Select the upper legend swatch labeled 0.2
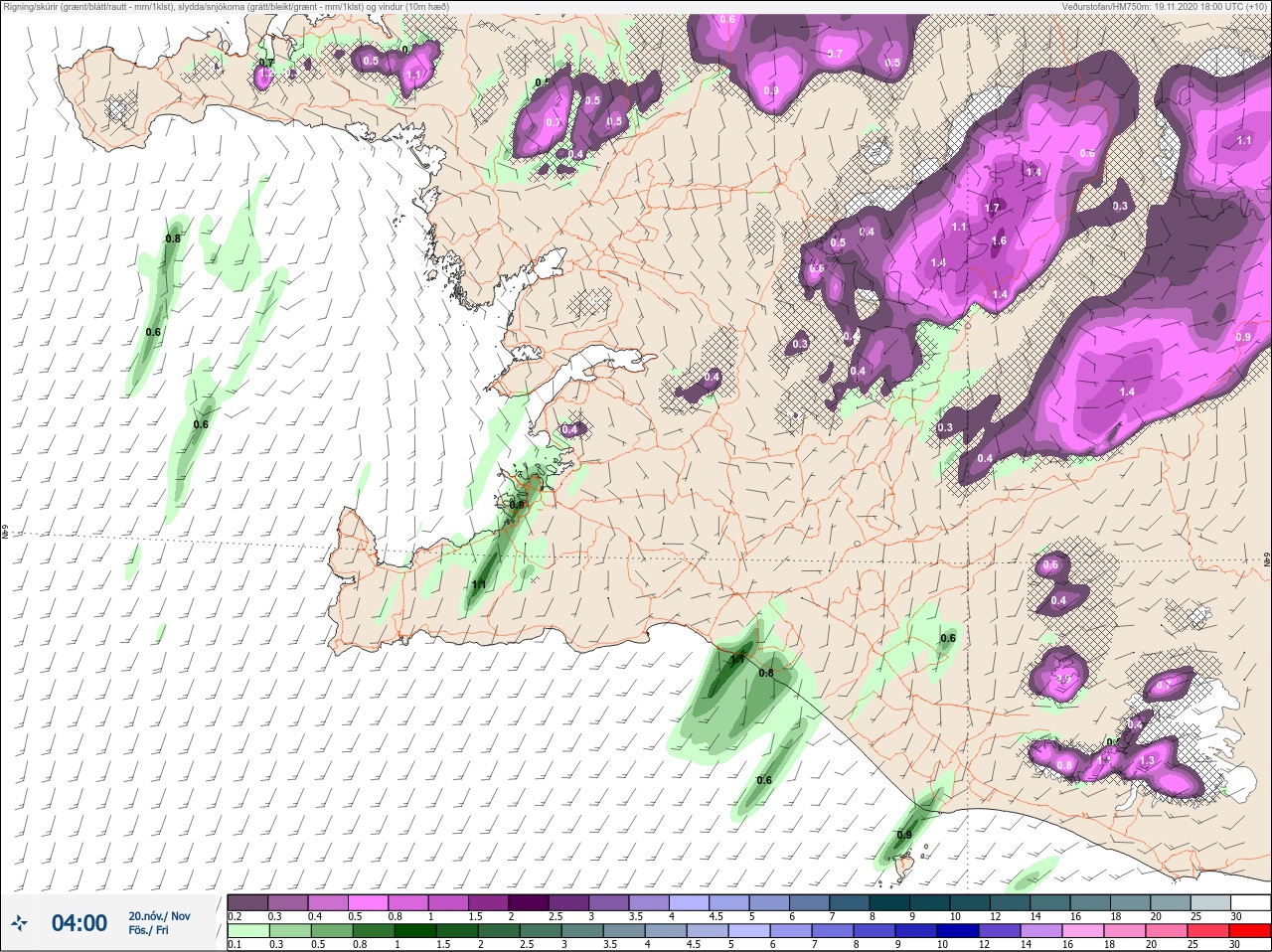The width and height of the screenshot is (1272, 952). tap(247, 902)
